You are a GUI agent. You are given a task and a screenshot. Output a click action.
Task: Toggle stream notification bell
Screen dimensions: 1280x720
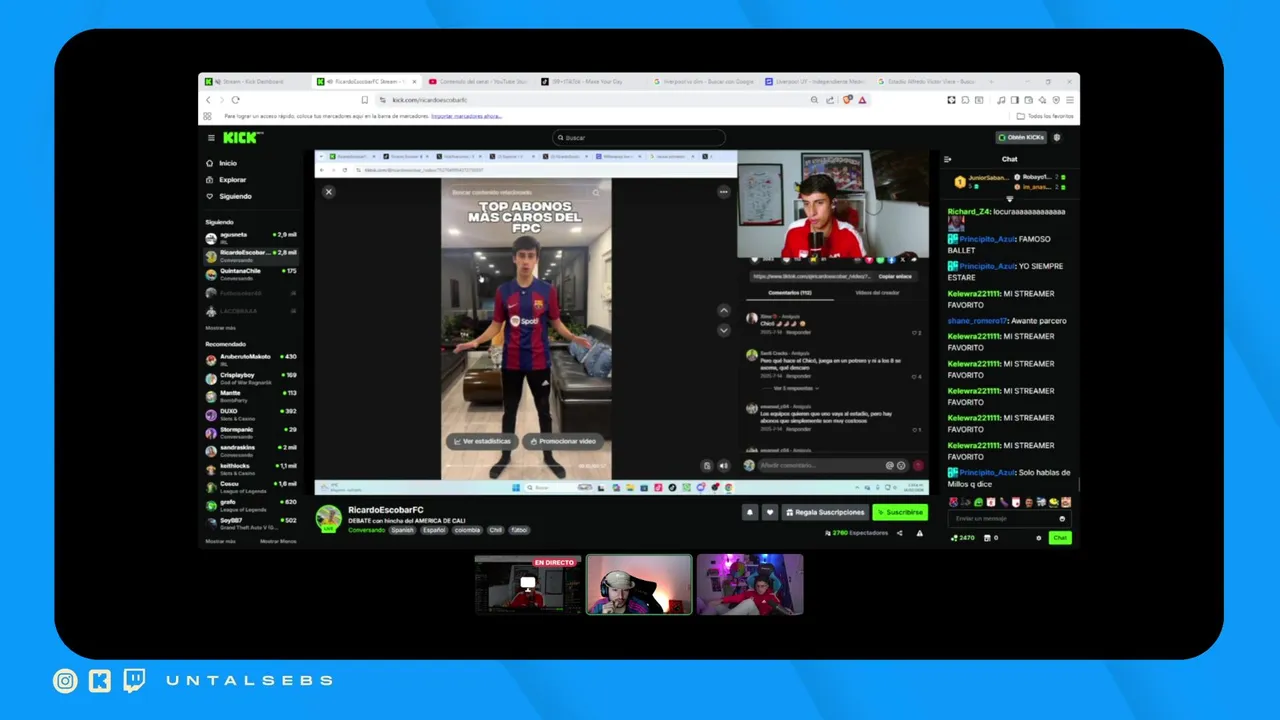point(749,512)
